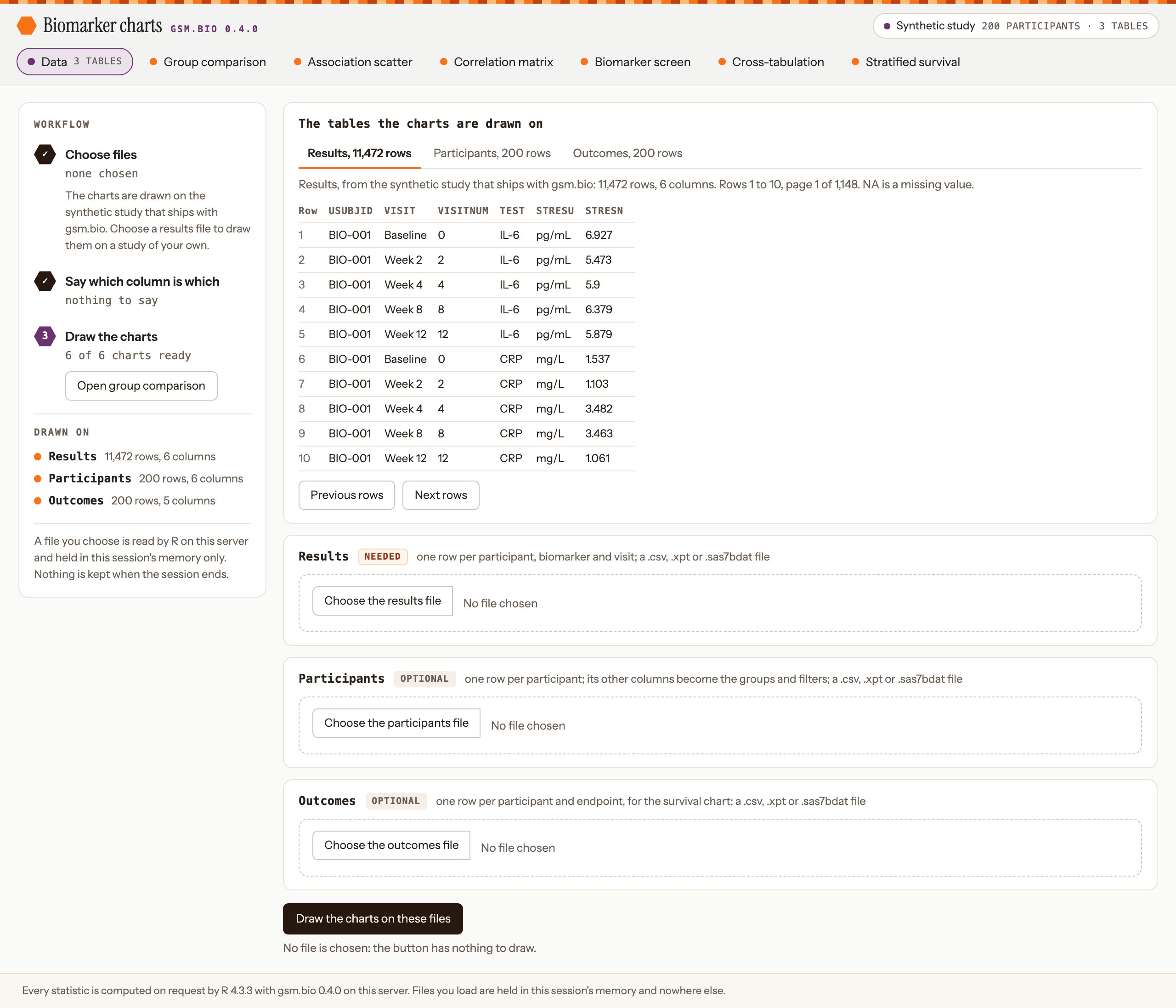Viewport: 1176px width, 1008px height.
Task: Open the Biomarker screen tab
Action: pyautogui.click(x=636, y=62)
